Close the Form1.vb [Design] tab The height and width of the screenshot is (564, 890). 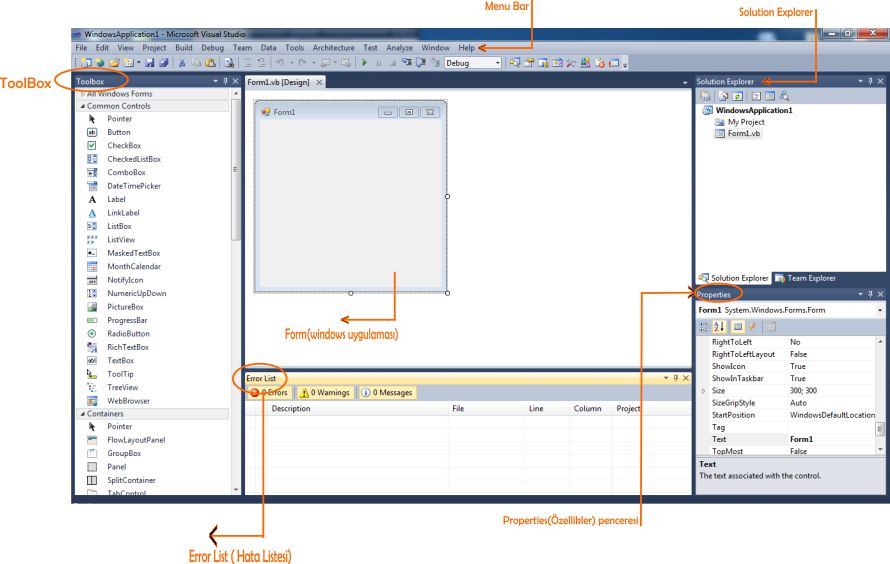click(319, 82)
